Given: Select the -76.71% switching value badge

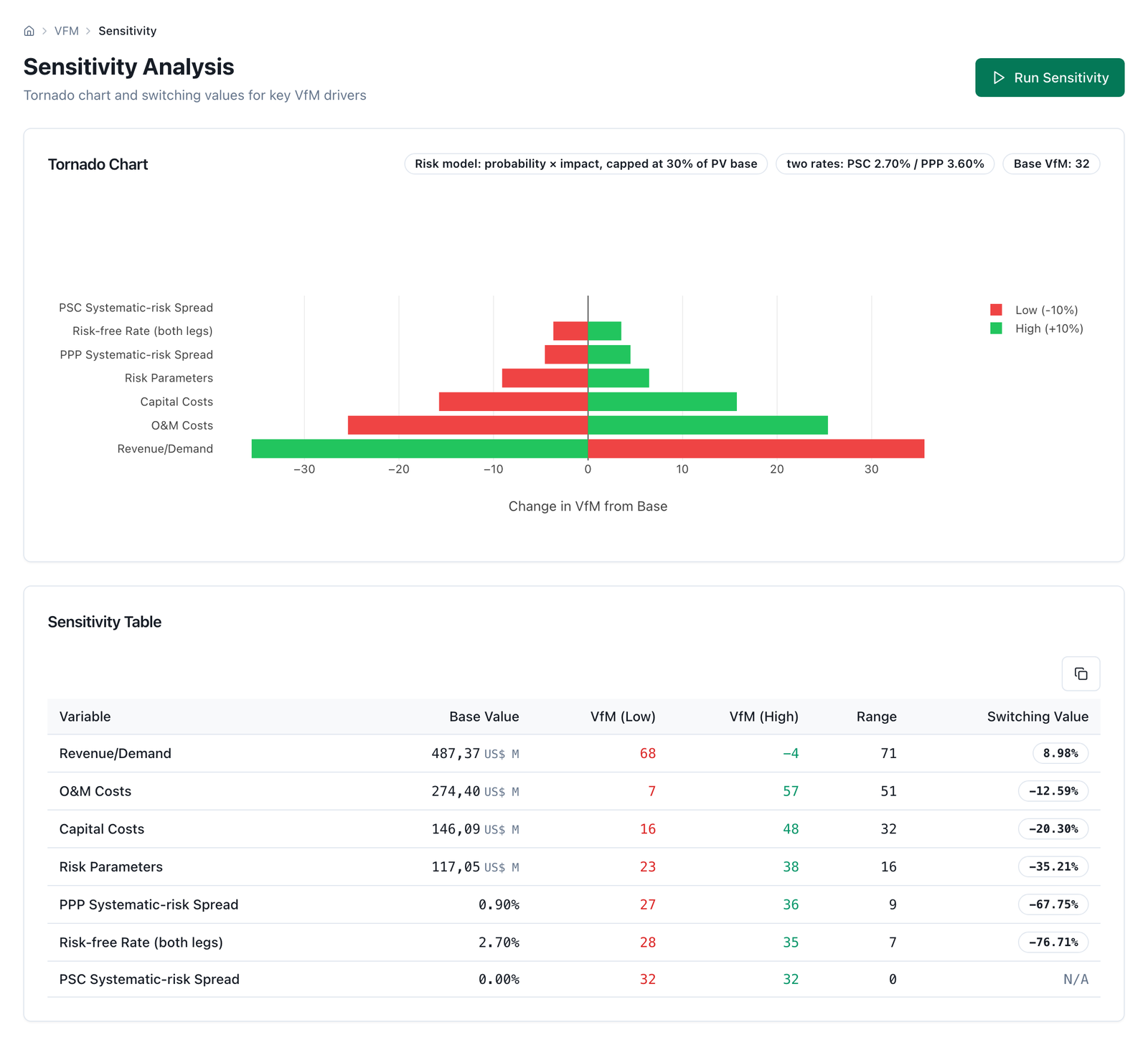Looking at the screenshot, I should [x=1053, y=942].
